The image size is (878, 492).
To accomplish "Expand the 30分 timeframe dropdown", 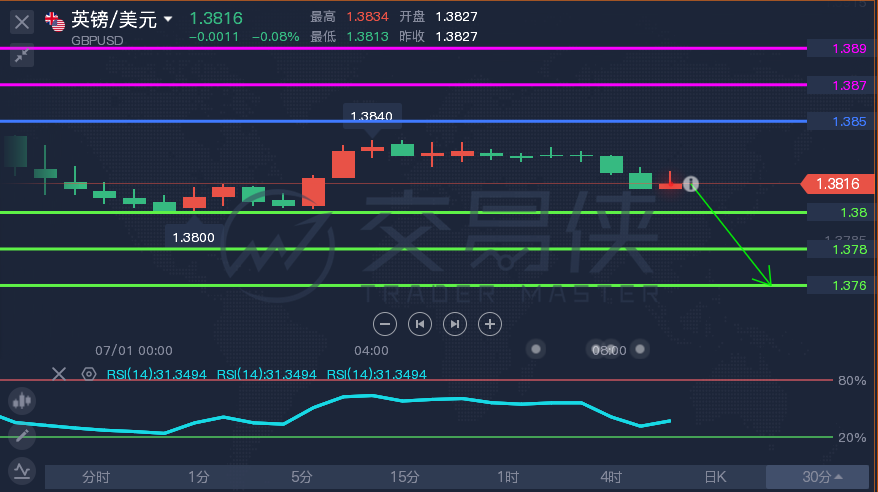I will point(821,477).
